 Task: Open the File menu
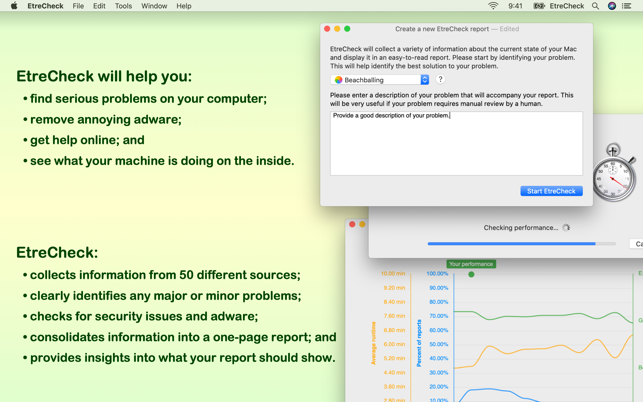[x=78, y=6]
